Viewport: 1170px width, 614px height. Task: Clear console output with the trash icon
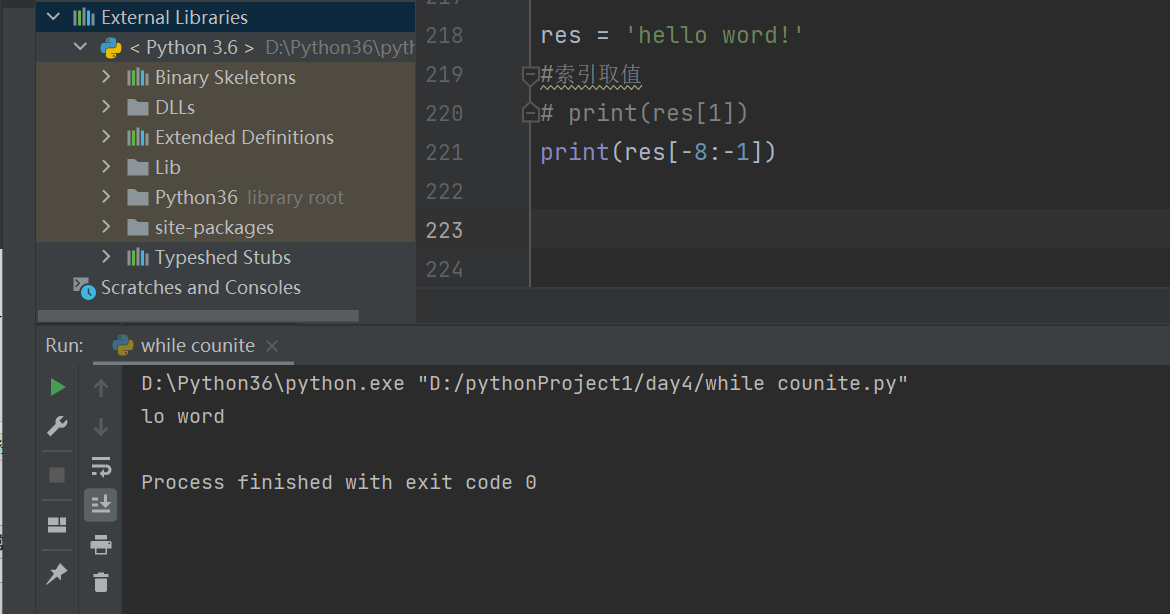[x=101, y=581]
